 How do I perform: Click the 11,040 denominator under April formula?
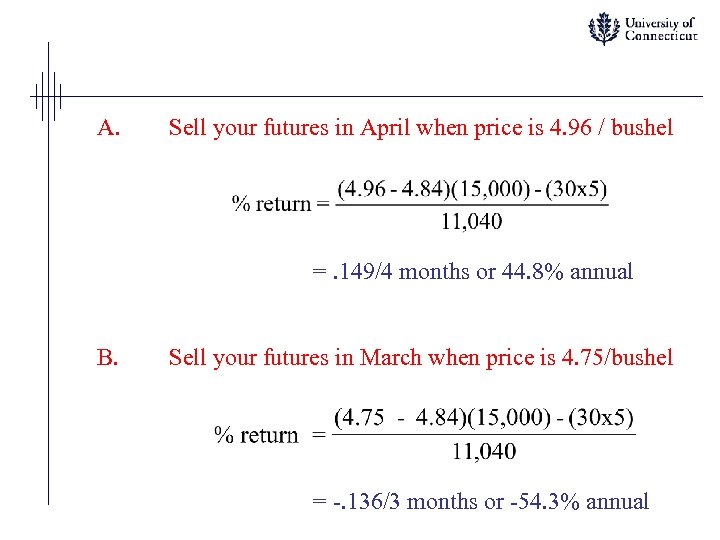(x=471, y=221)
